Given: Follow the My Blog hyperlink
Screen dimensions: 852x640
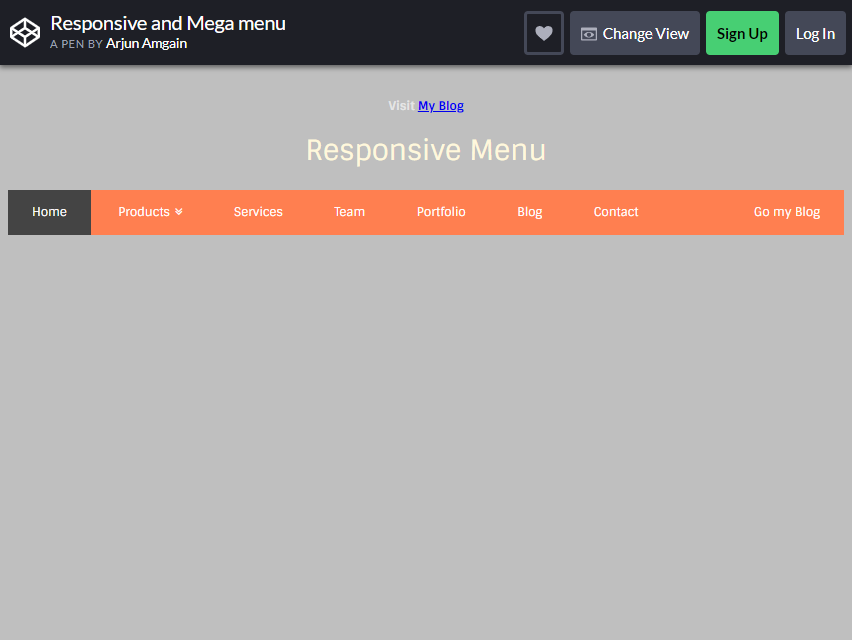Looking at the screenshot, I should point(441,105).
